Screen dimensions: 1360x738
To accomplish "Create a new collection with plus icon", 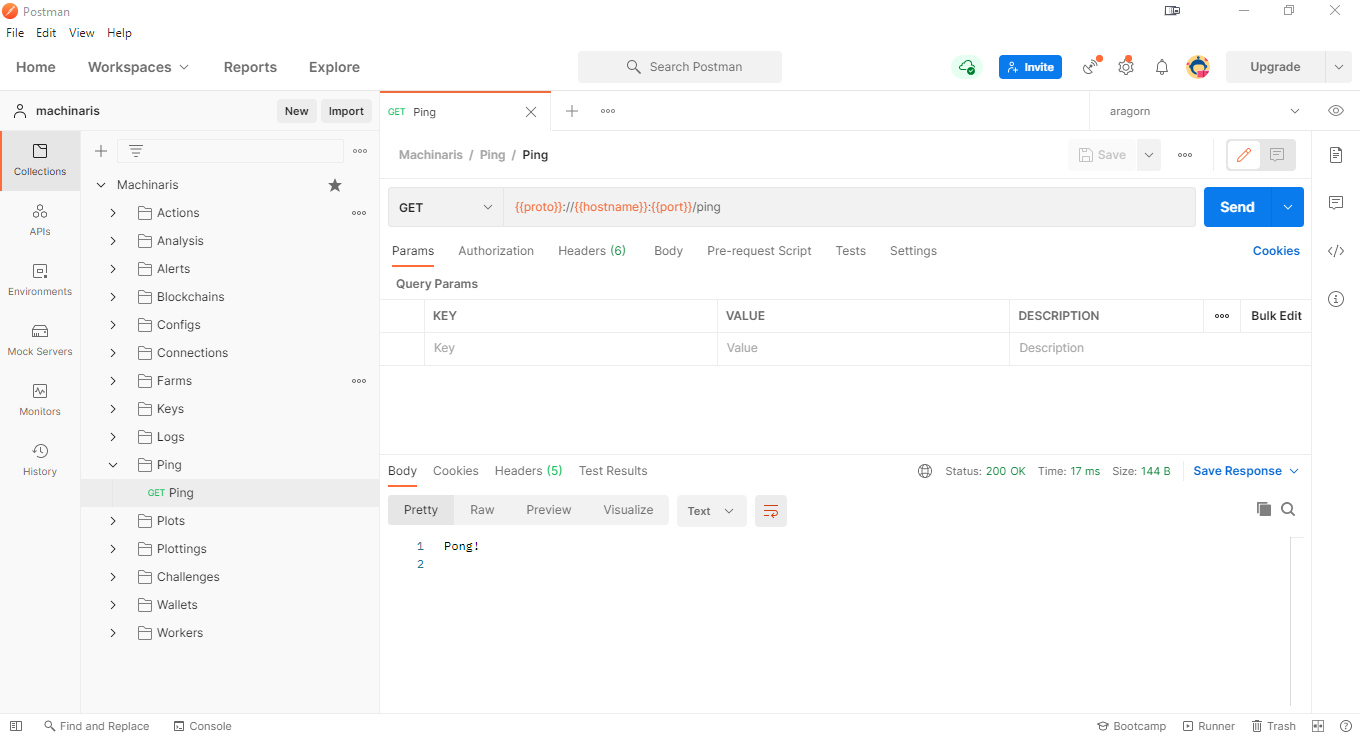I will pos(101,151).
